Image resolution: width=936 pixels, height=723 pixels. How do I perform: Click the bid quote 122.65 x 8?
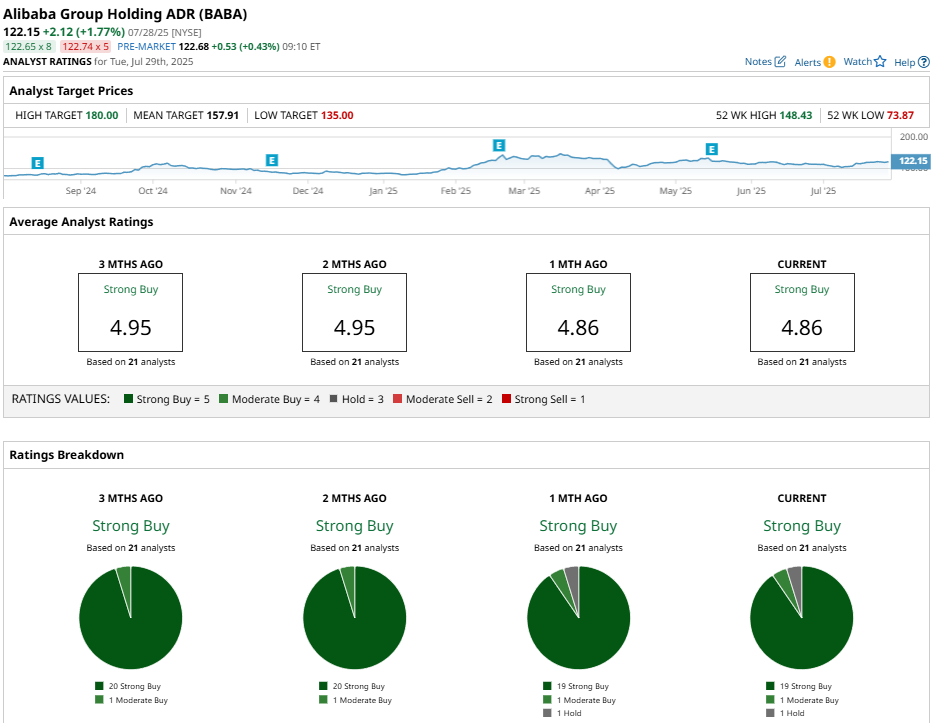coord(29,47)
